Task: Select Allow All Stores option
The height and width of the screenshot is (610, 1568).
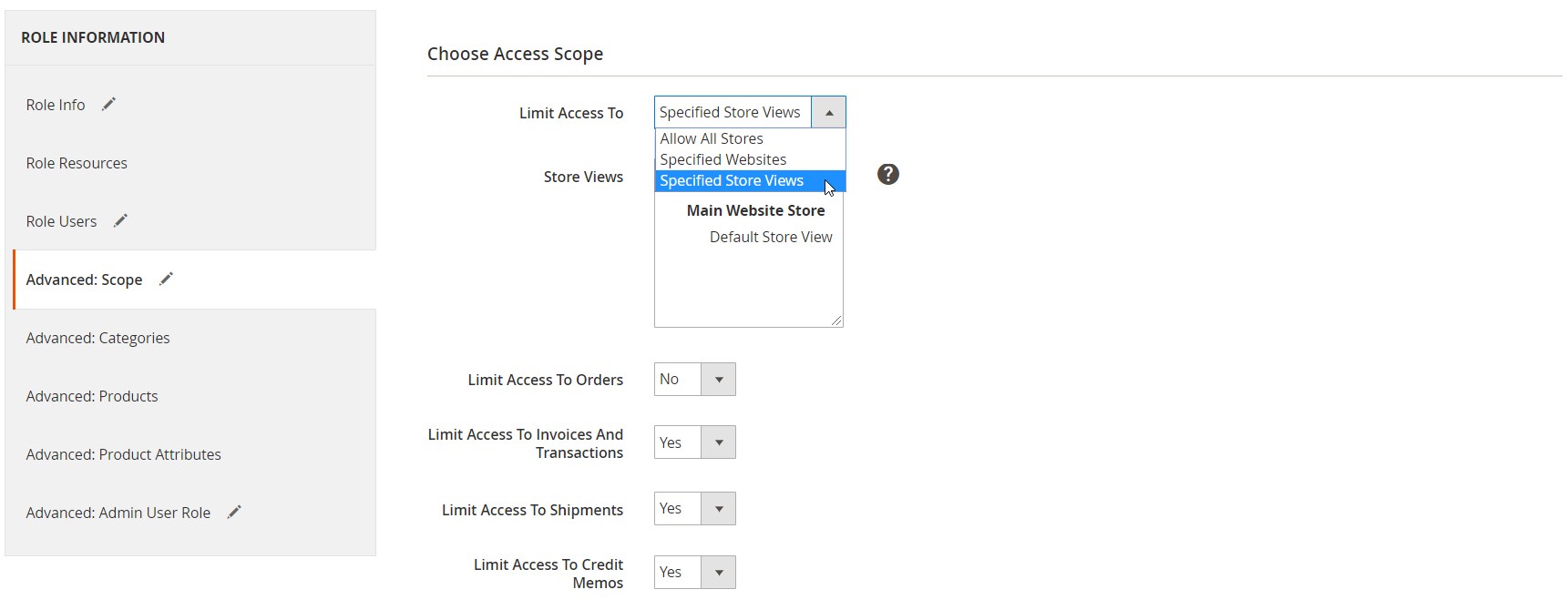Action: click(712, 138)
